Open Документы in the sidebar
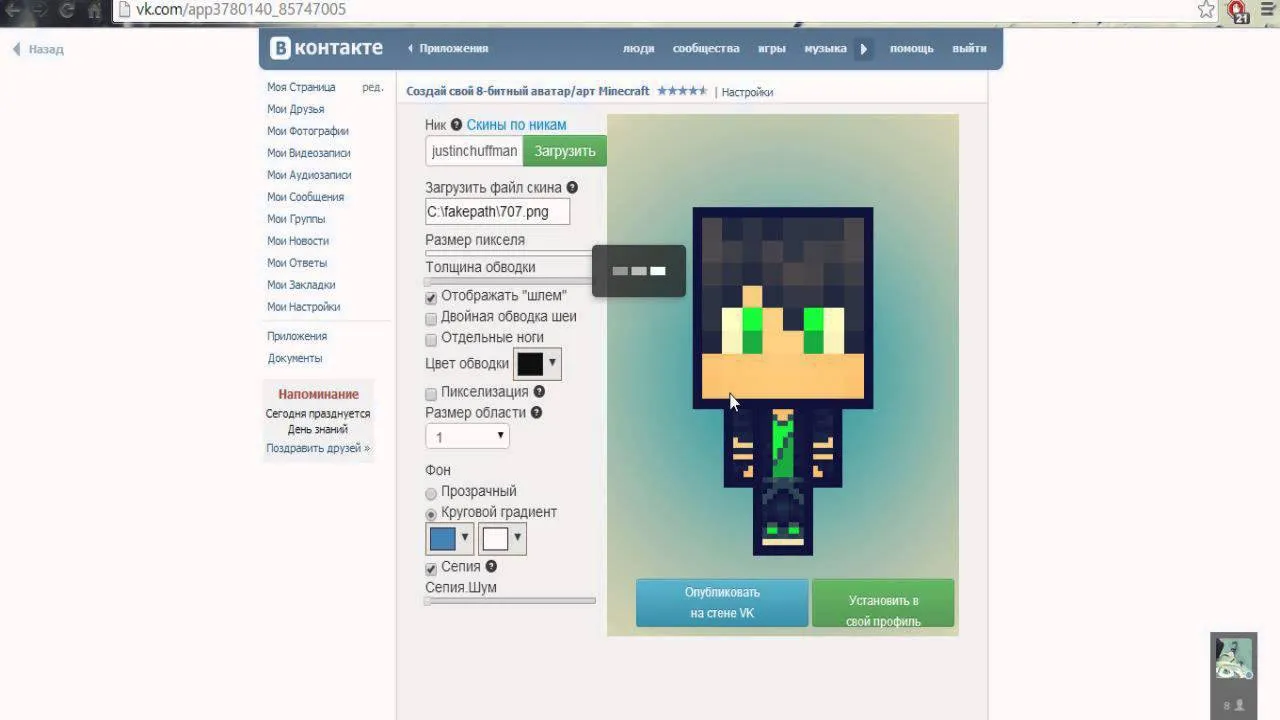Image resolution: width=1280 pixels, height=720 pixels. [x=295, y=358]
